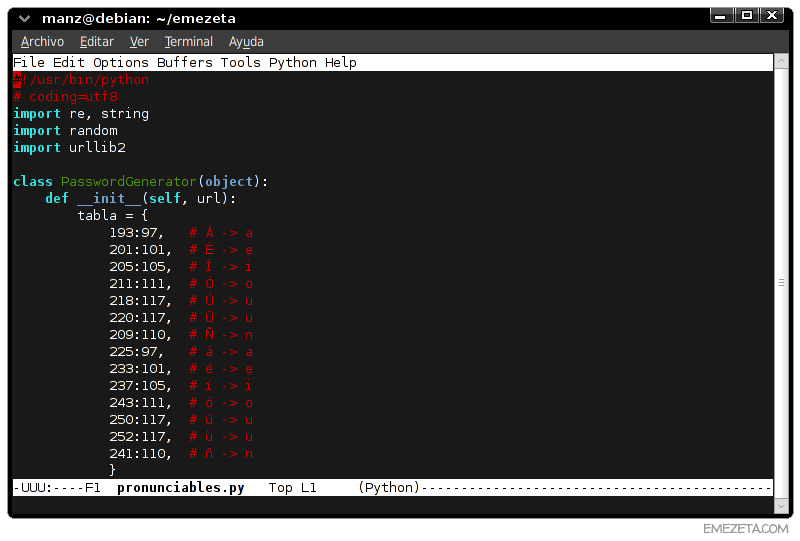Image resolution: width=800 pixels, height=541 pixels.
Task: Click the 243:111 table entry
Action: tap(140, 403)
